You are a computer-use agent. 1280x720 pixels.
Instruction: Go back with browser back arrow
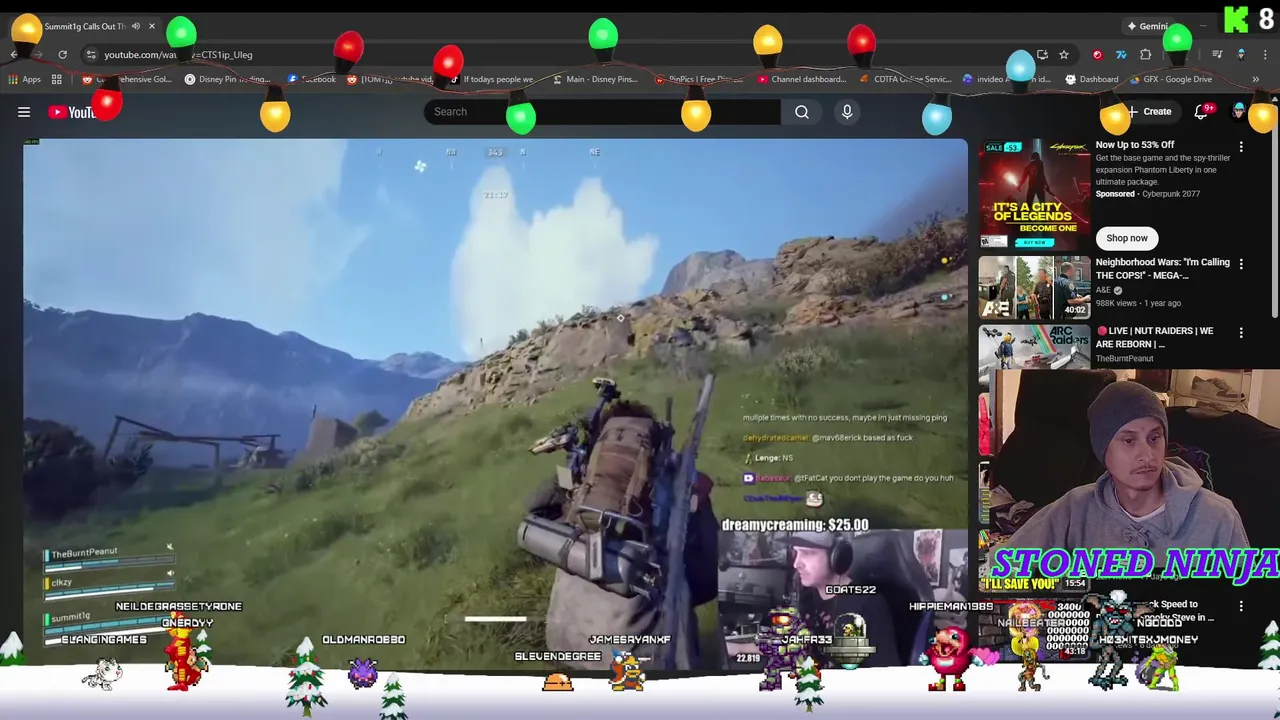[14, 55]
